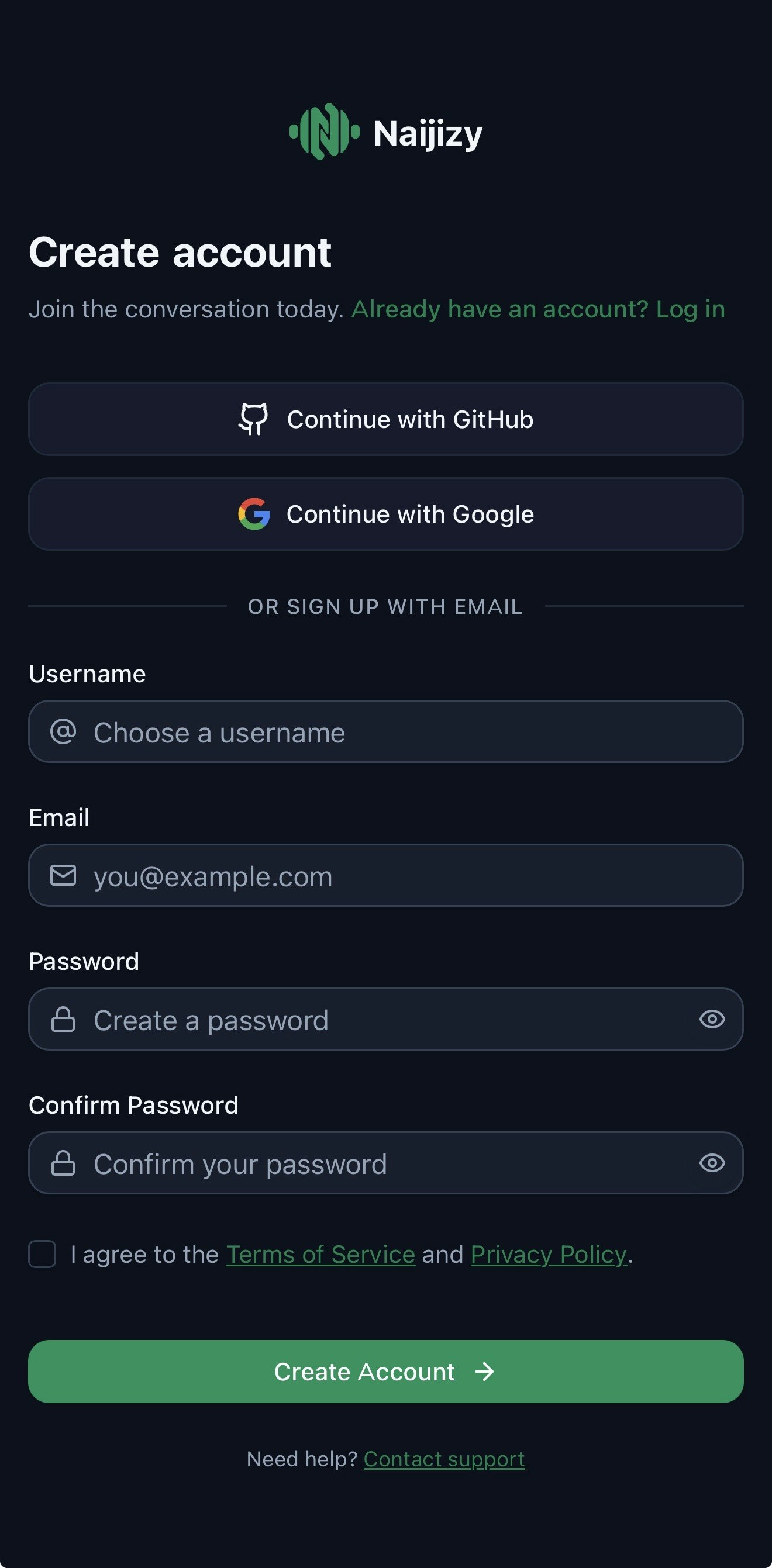Open the Already have an account Log in link

pyautogui.click(x=538, y=309)
